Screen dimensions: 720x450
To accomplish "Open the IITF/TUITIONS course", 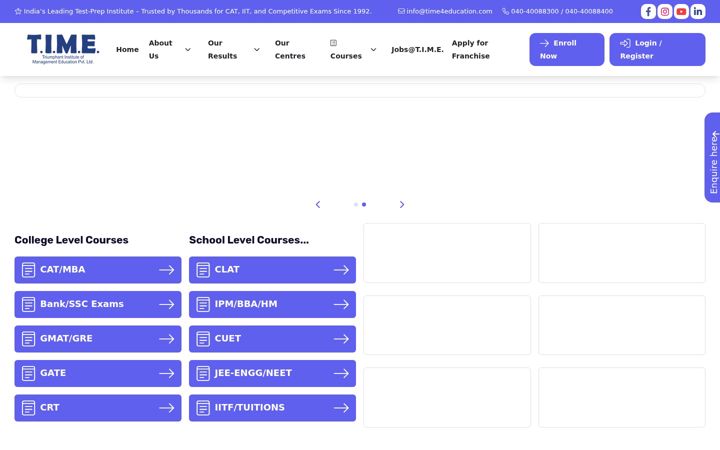I will [272, 408].
